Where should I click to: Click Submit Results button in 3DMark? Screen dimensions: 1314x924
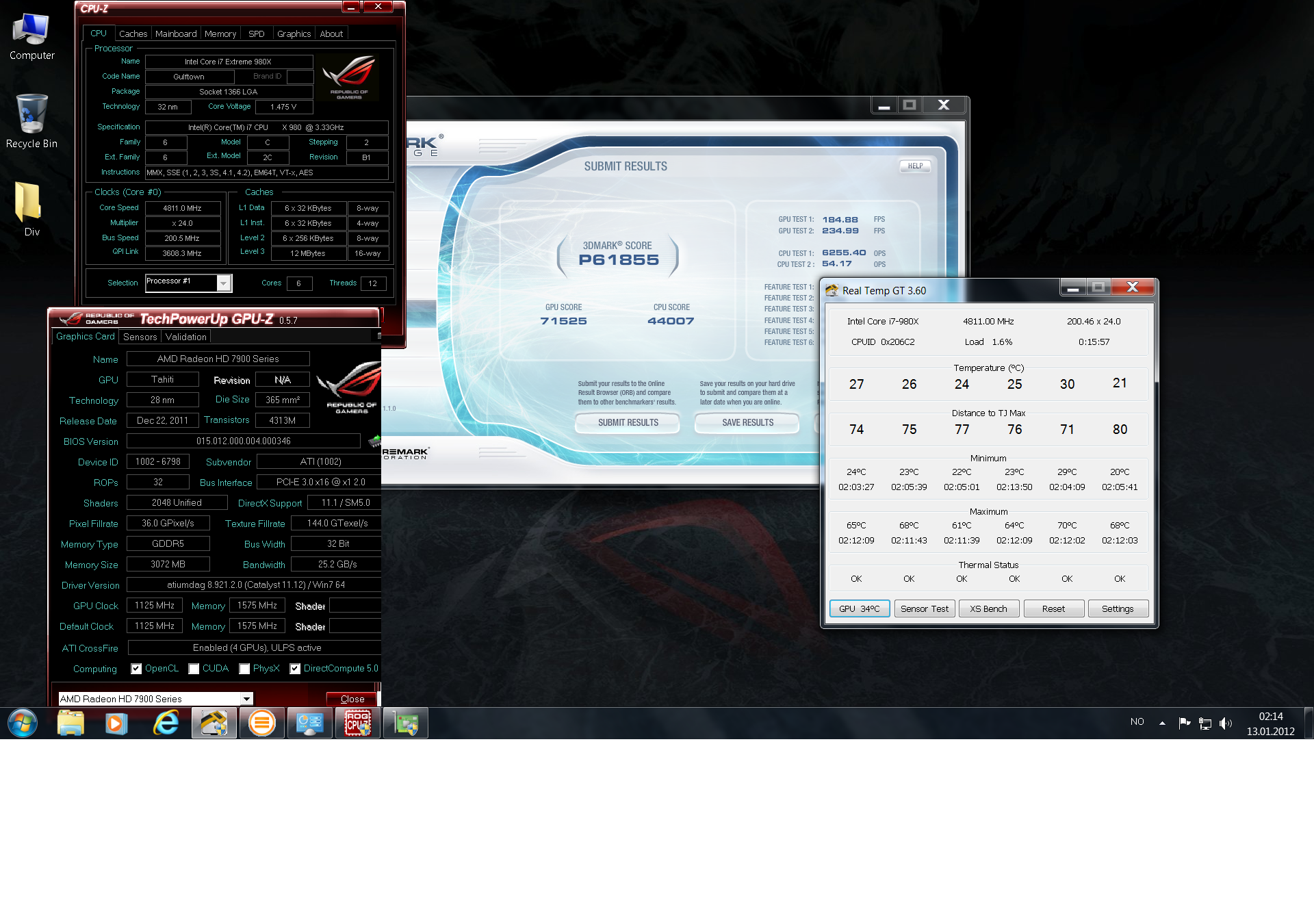[x=628, y=422]
